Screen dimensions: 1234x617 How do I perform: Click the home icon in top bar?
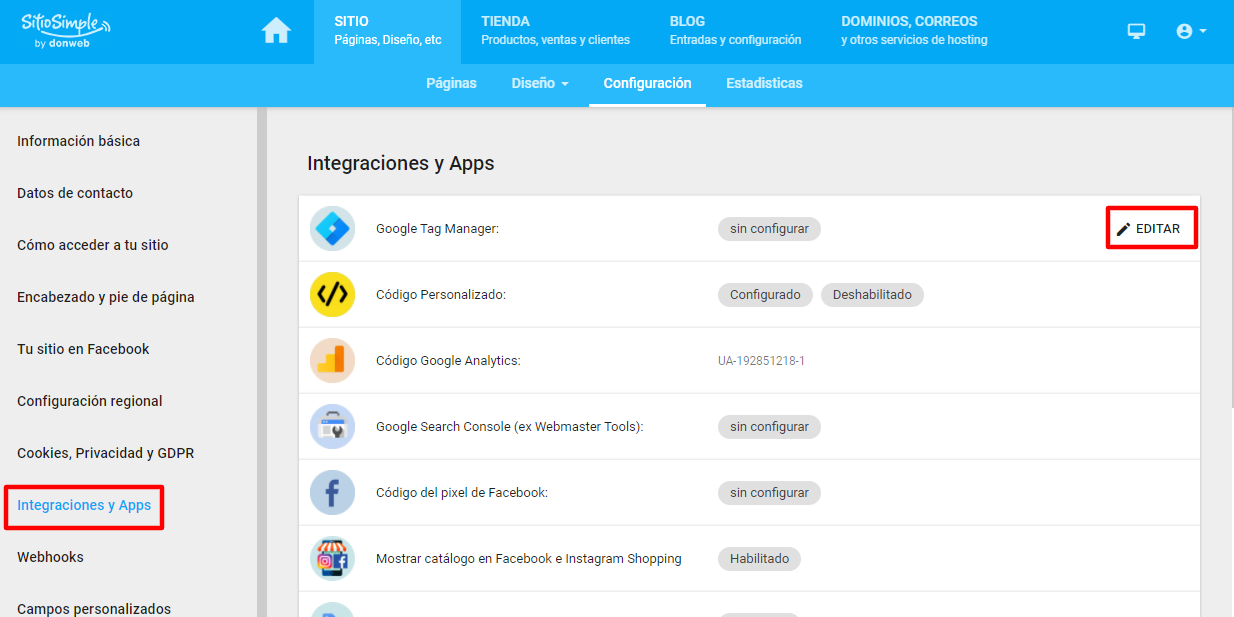(x=276, y=32)
